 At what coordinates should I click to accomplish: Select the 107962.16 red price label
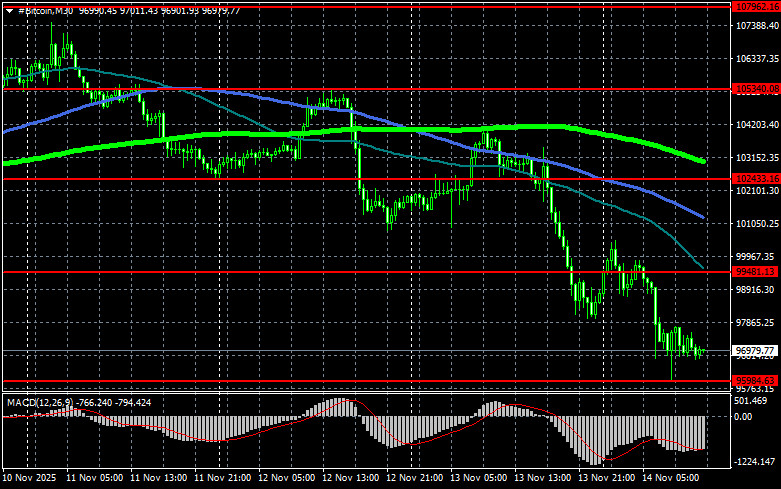756,6
